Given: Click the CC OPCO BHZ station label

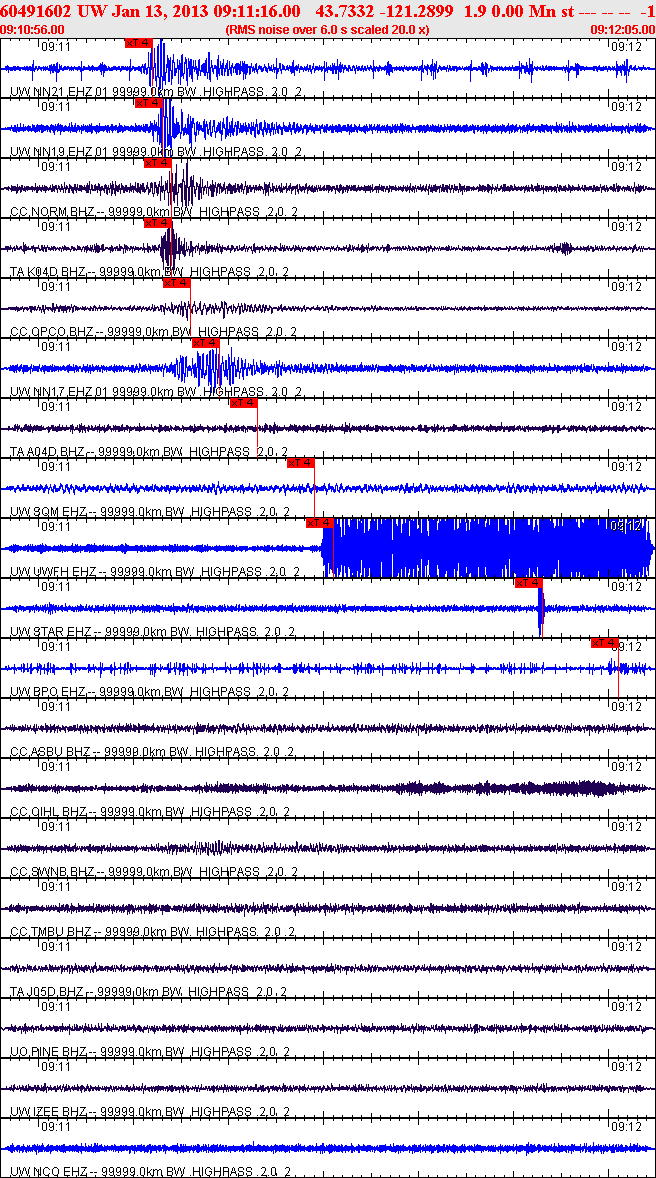Looking at the screenshot, I should point(153,332).
